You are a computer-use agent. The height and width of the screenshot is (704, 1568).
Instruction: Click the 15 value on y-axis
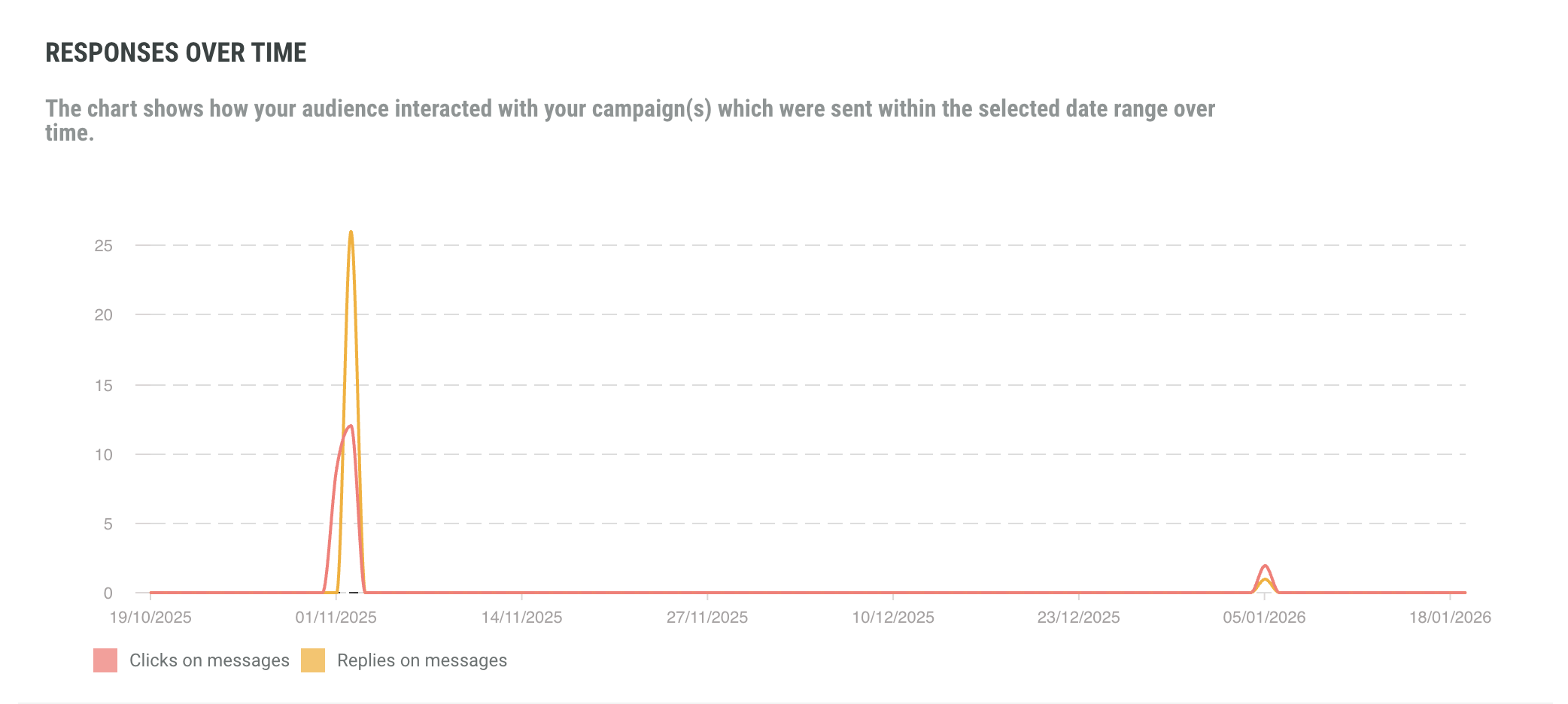pyautogui.click(x=104, y=386)
